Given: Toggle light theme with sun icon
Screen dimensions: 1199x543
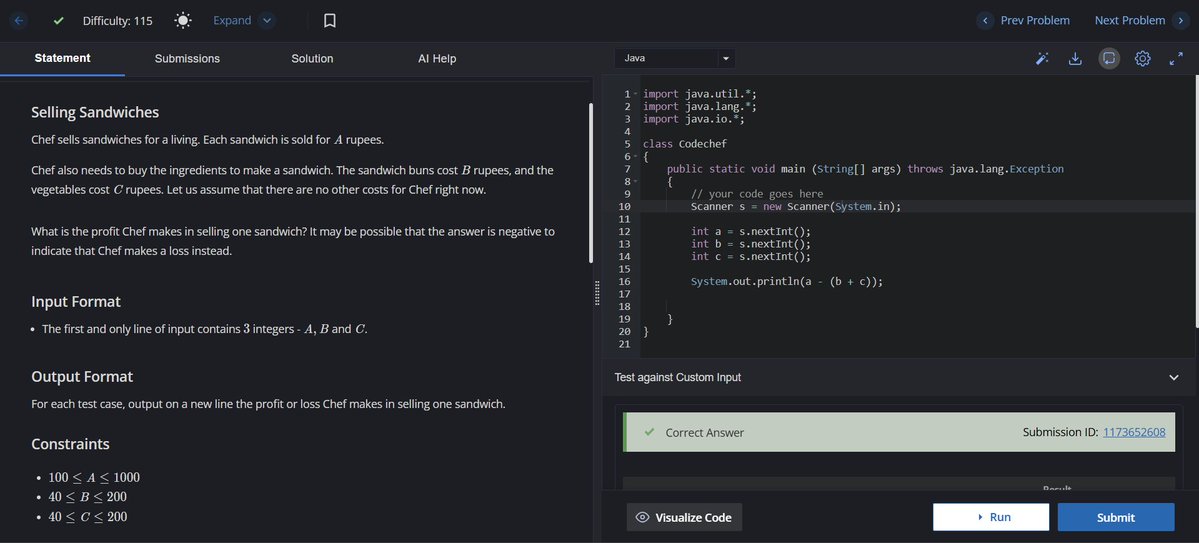Looking at the screenshot, I should 183,21.
